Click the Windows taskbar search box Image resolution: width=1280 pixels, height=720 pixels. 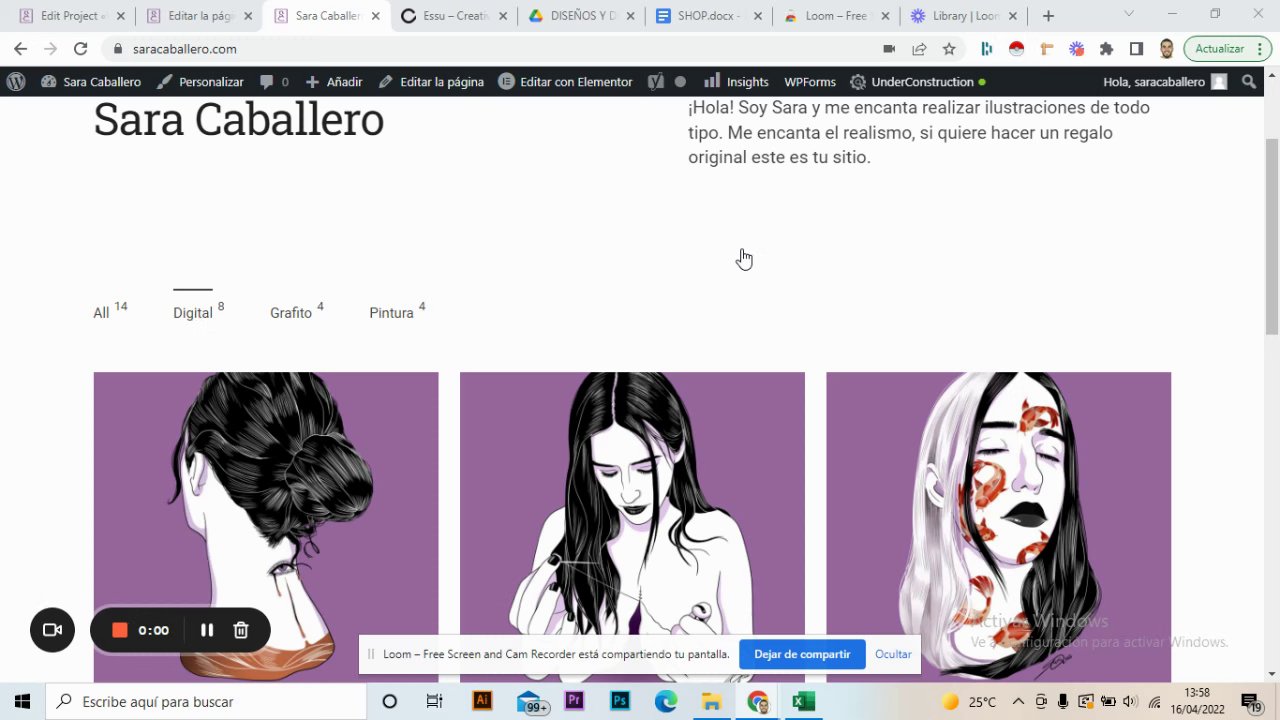207,702
